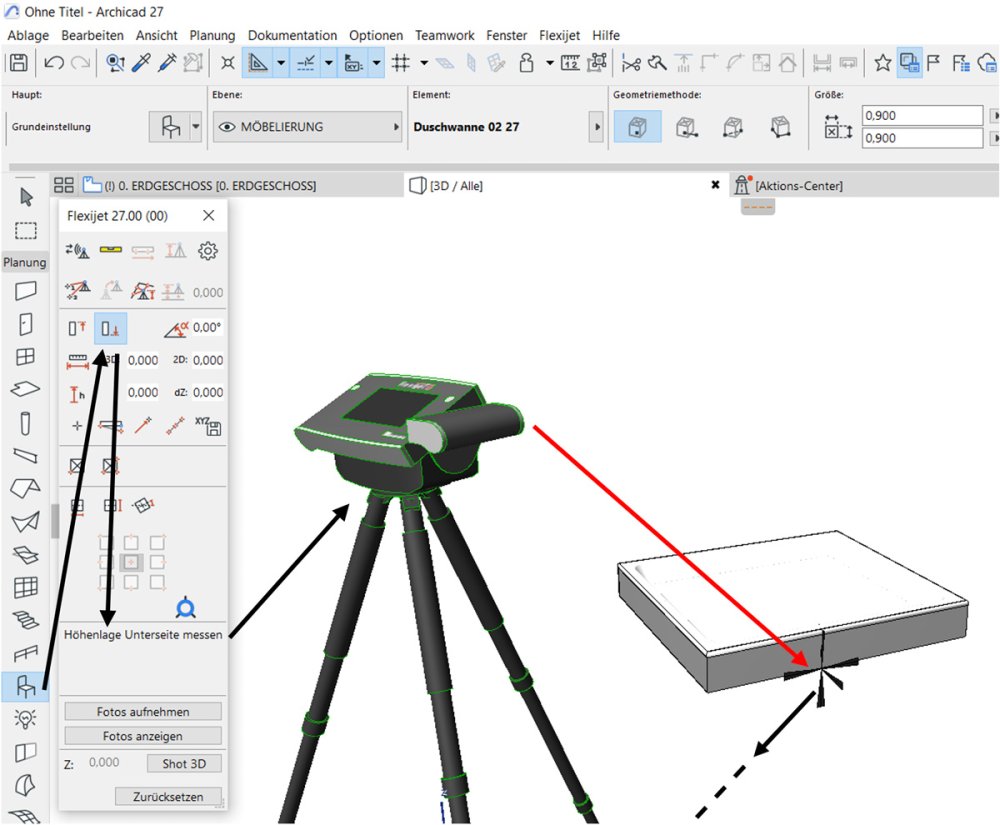Open the snap guides dropdown arrow
The height and width of the screenshot is (825, 1000).
(328, 62)
